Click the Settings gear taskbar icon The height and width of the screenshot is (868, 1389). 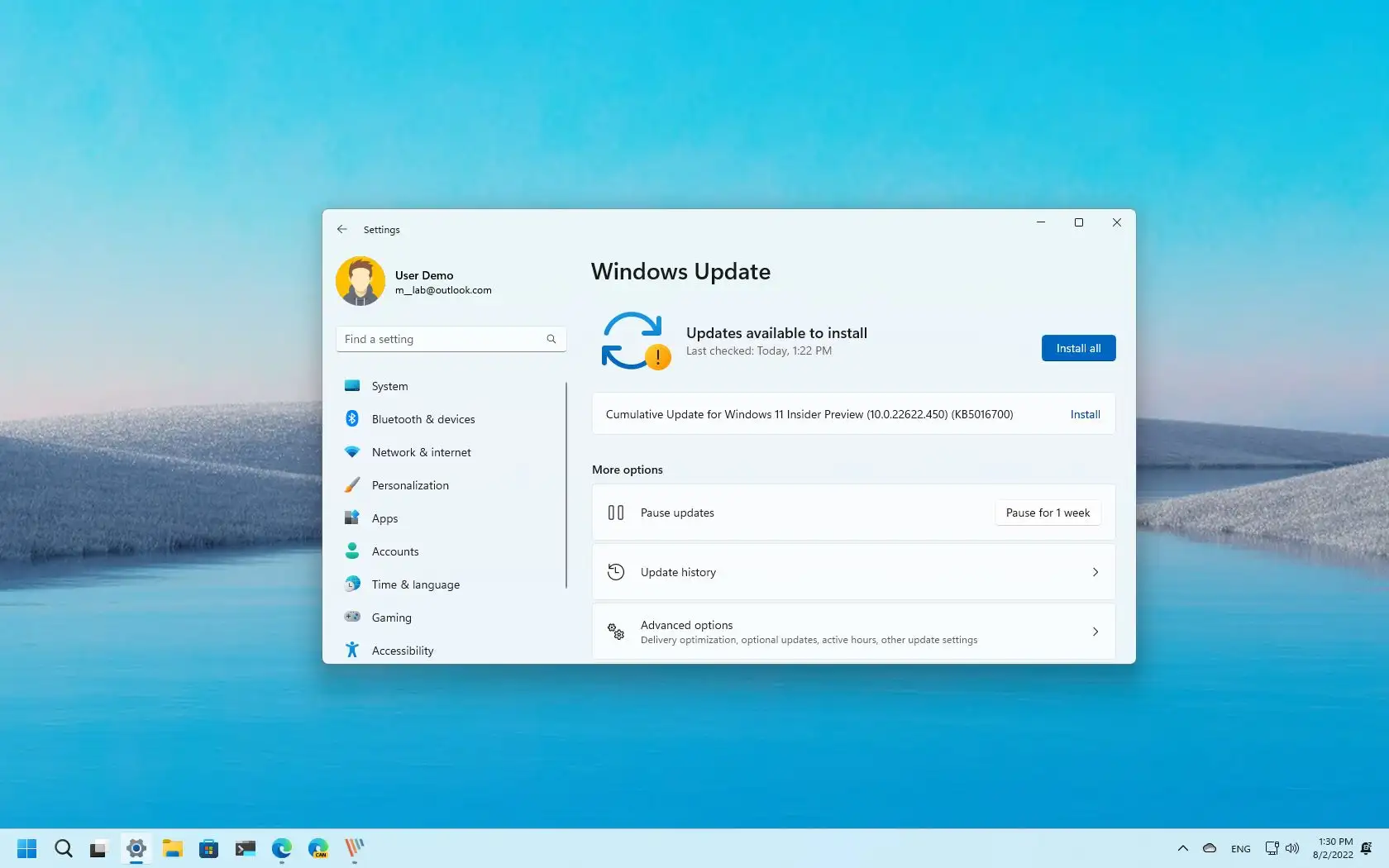point(136,848)
